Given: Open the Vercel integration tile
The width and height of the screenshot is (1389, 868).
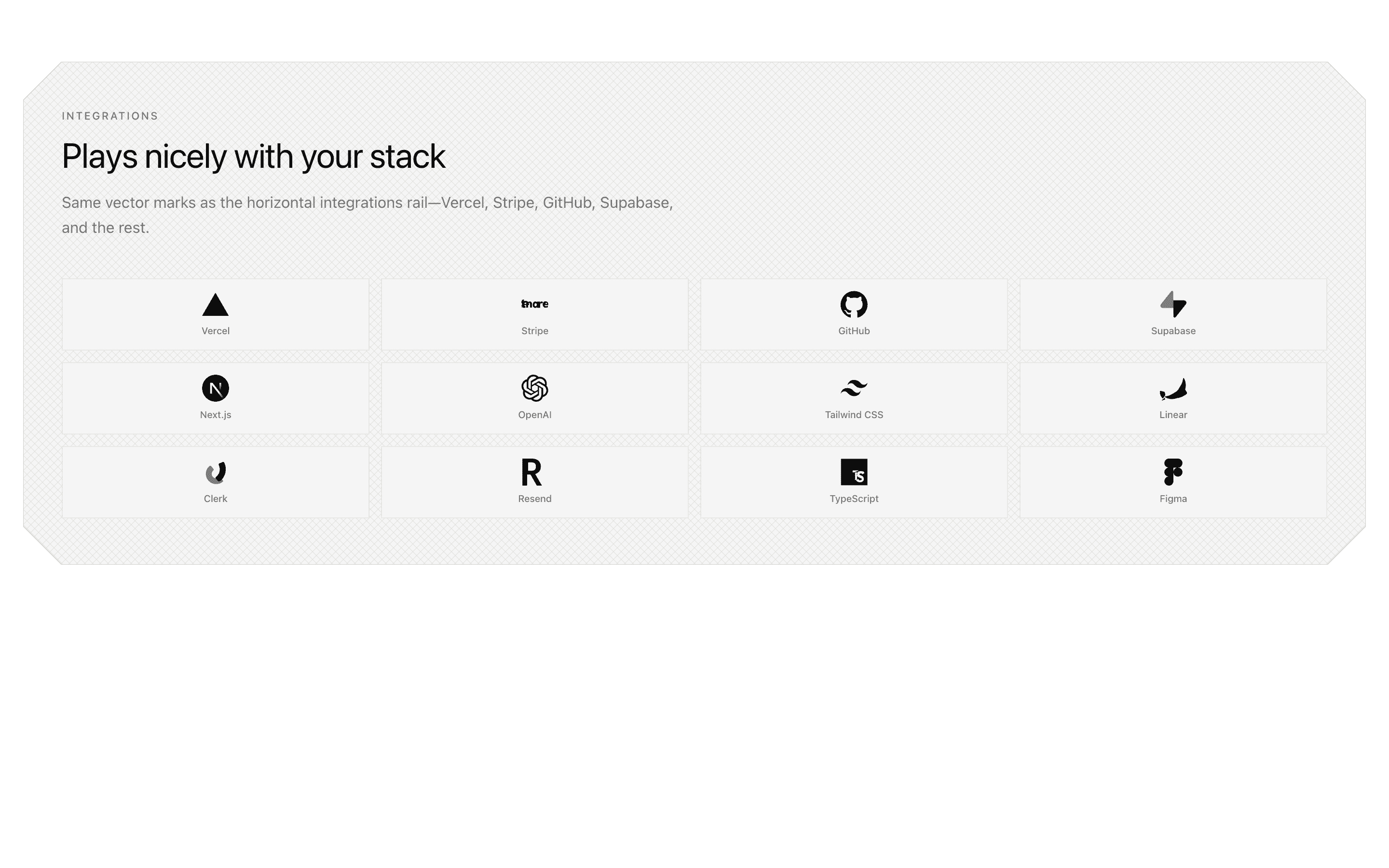Looking at the screenshot, I should (215, 314).
